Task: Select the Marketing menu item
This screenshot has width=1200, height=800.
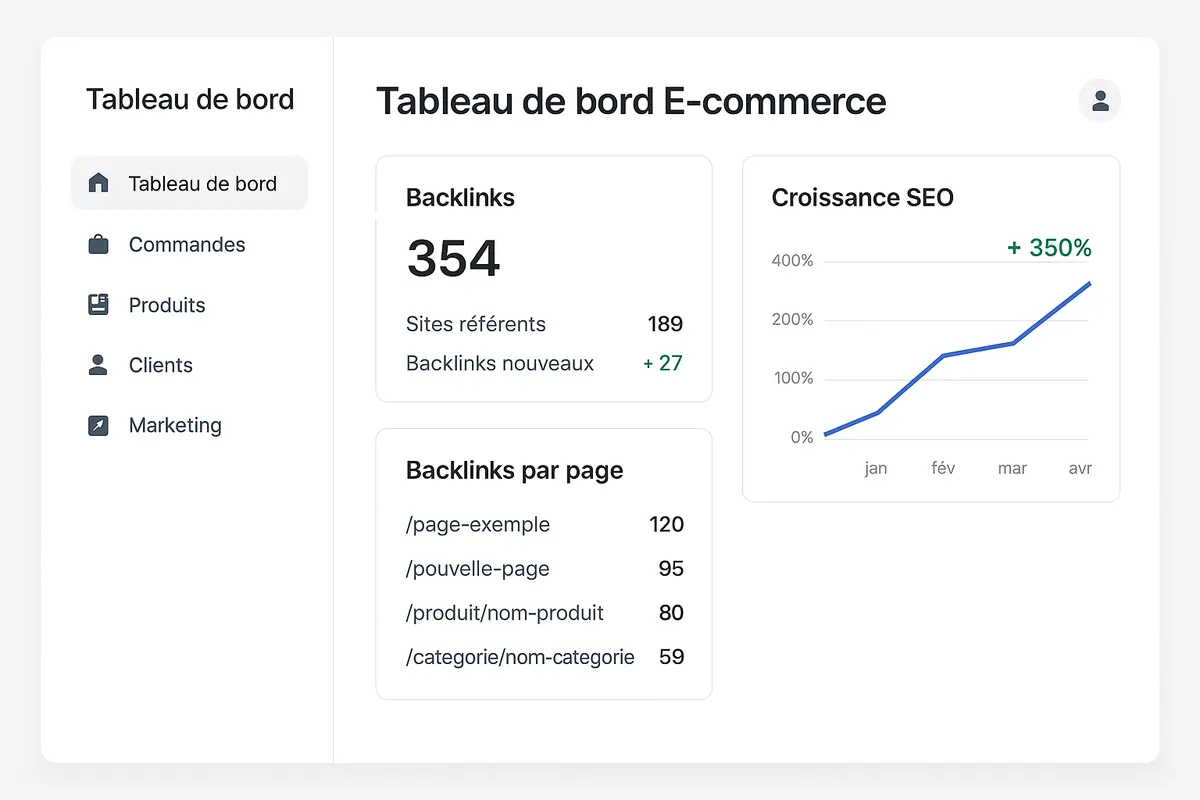Action: (x=189, y=425)
